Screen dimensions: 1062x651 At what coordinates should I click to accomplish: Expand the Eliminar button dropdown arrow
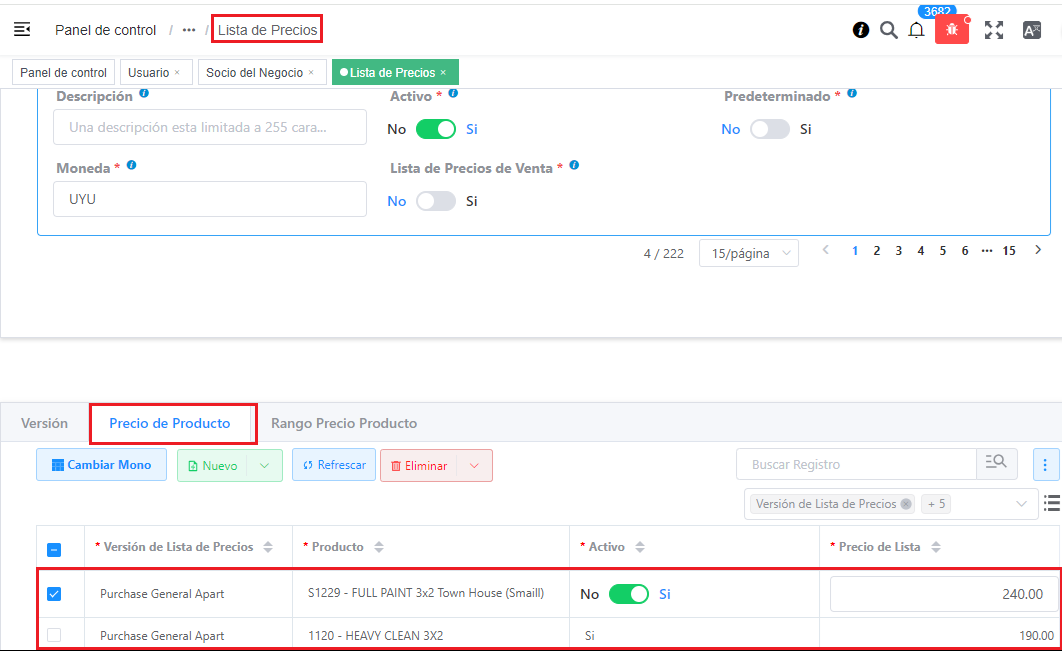[474, 465]
